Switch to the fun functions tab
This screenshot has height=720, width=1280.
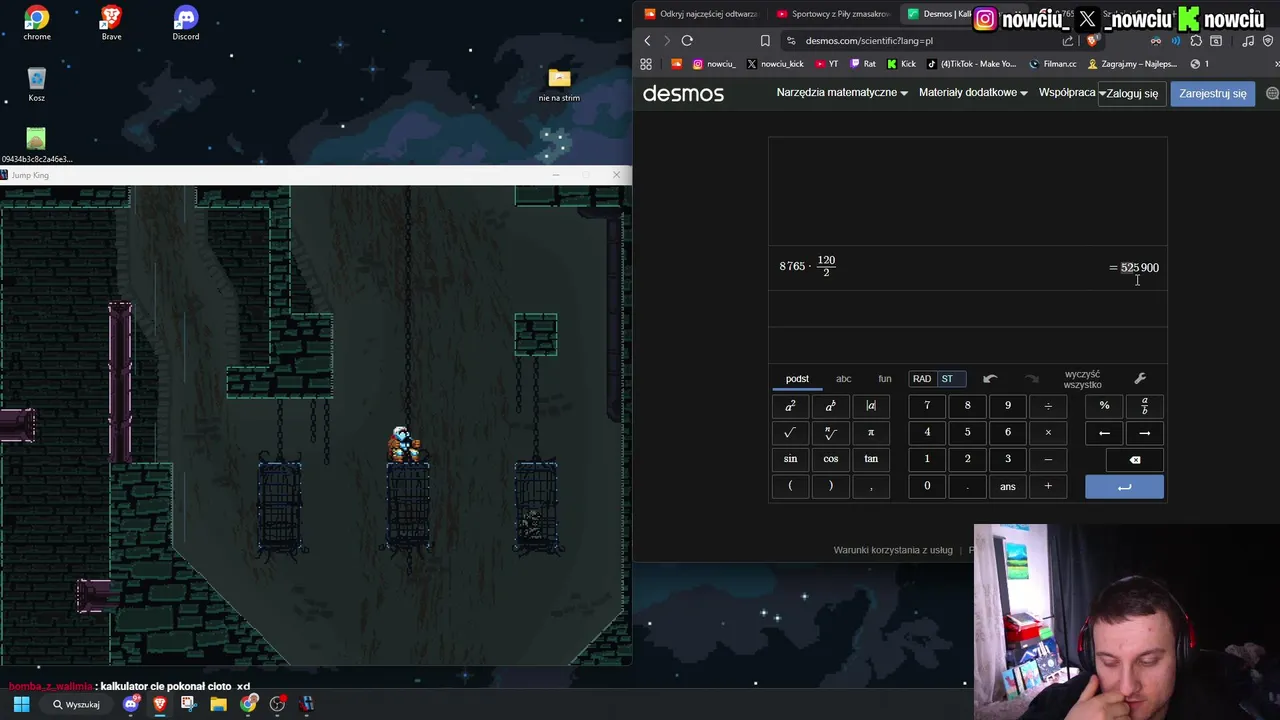[x=885, y=379]
